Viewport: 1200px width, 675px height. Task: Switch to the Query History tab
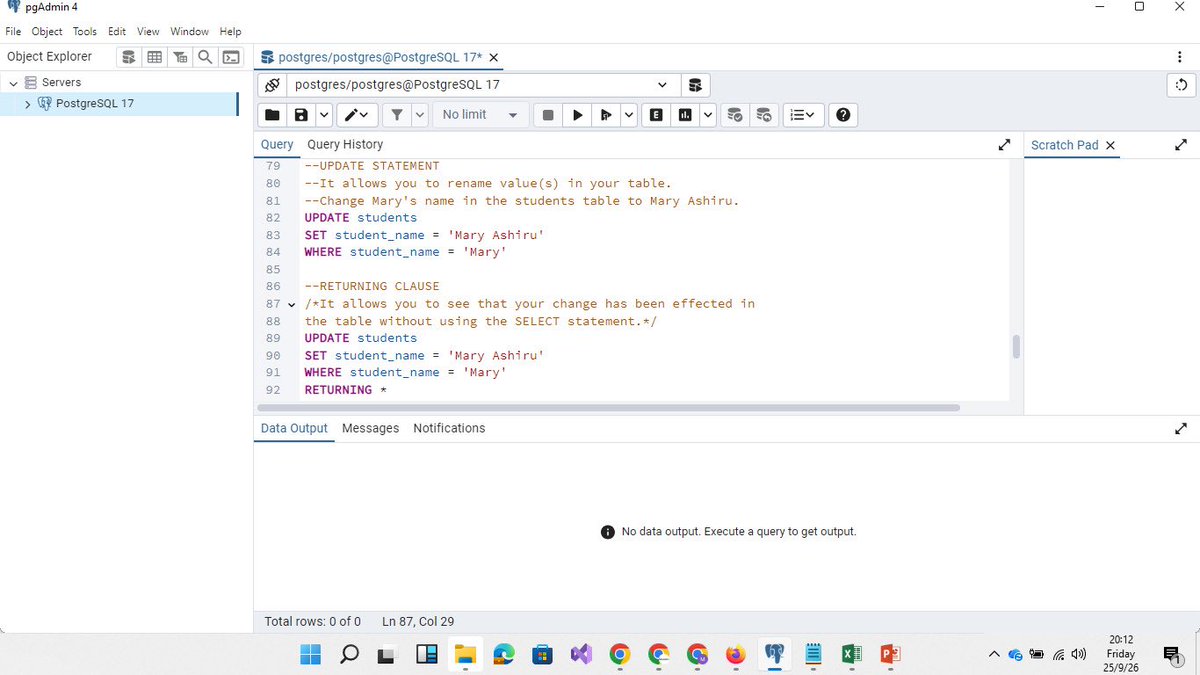point(345,145)
